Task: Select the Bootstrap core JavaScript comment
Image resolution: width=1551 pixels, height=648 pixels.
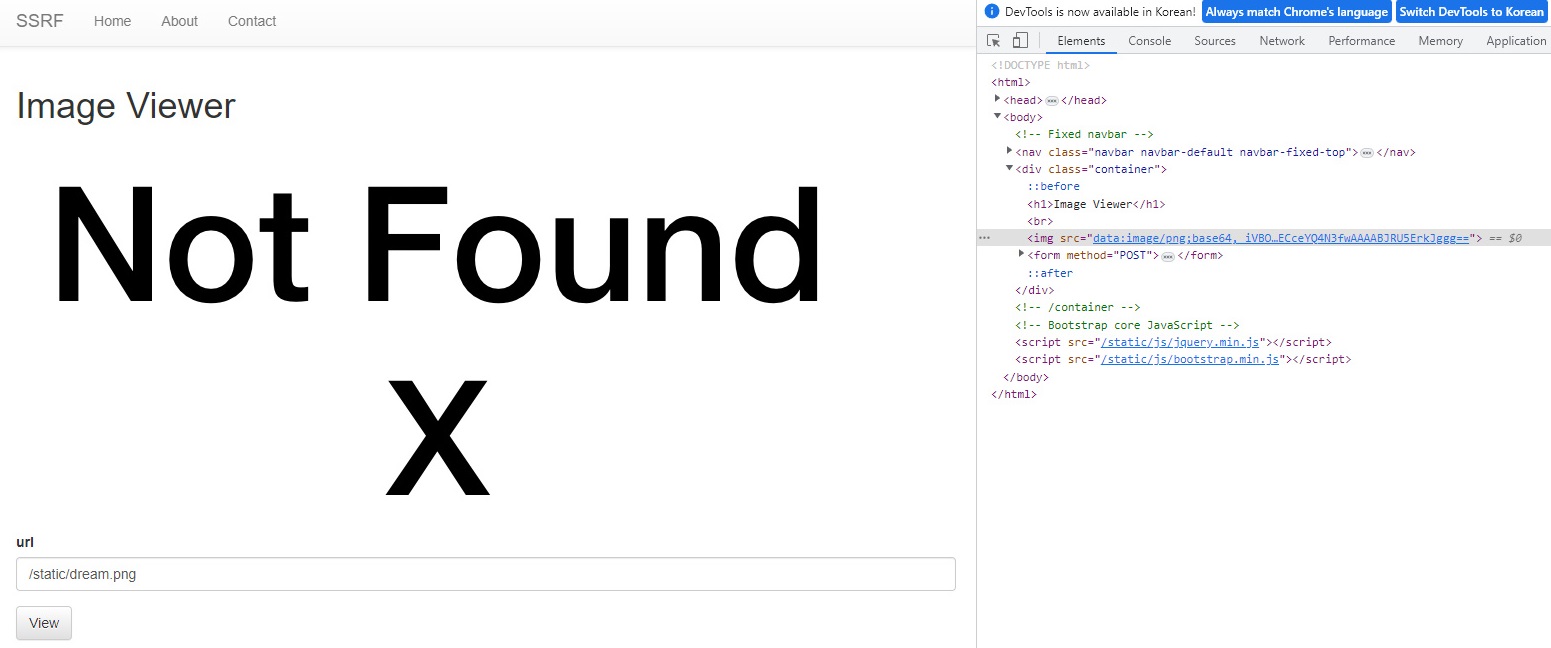Action: coord(1128,325)
